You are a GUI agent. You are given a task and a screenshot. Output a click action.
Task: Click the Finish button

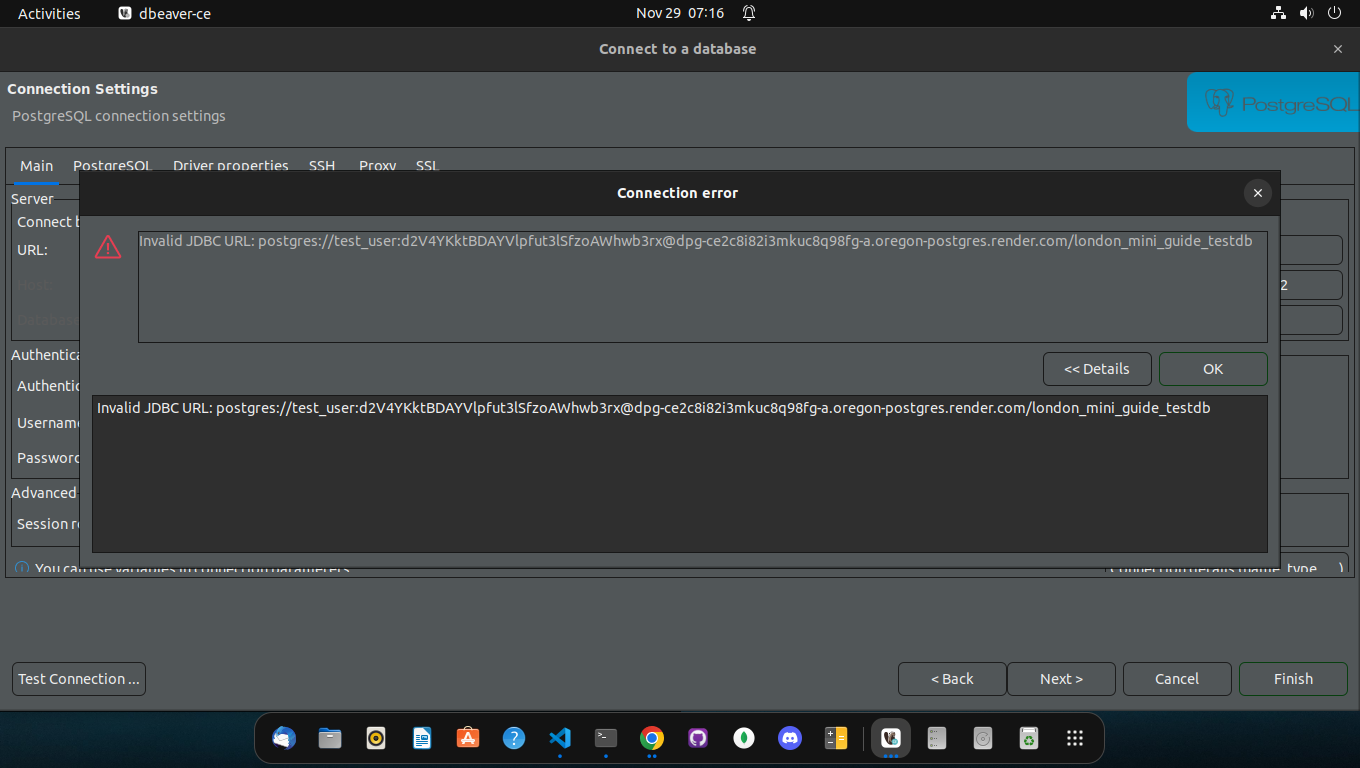tap(1292, 678)
